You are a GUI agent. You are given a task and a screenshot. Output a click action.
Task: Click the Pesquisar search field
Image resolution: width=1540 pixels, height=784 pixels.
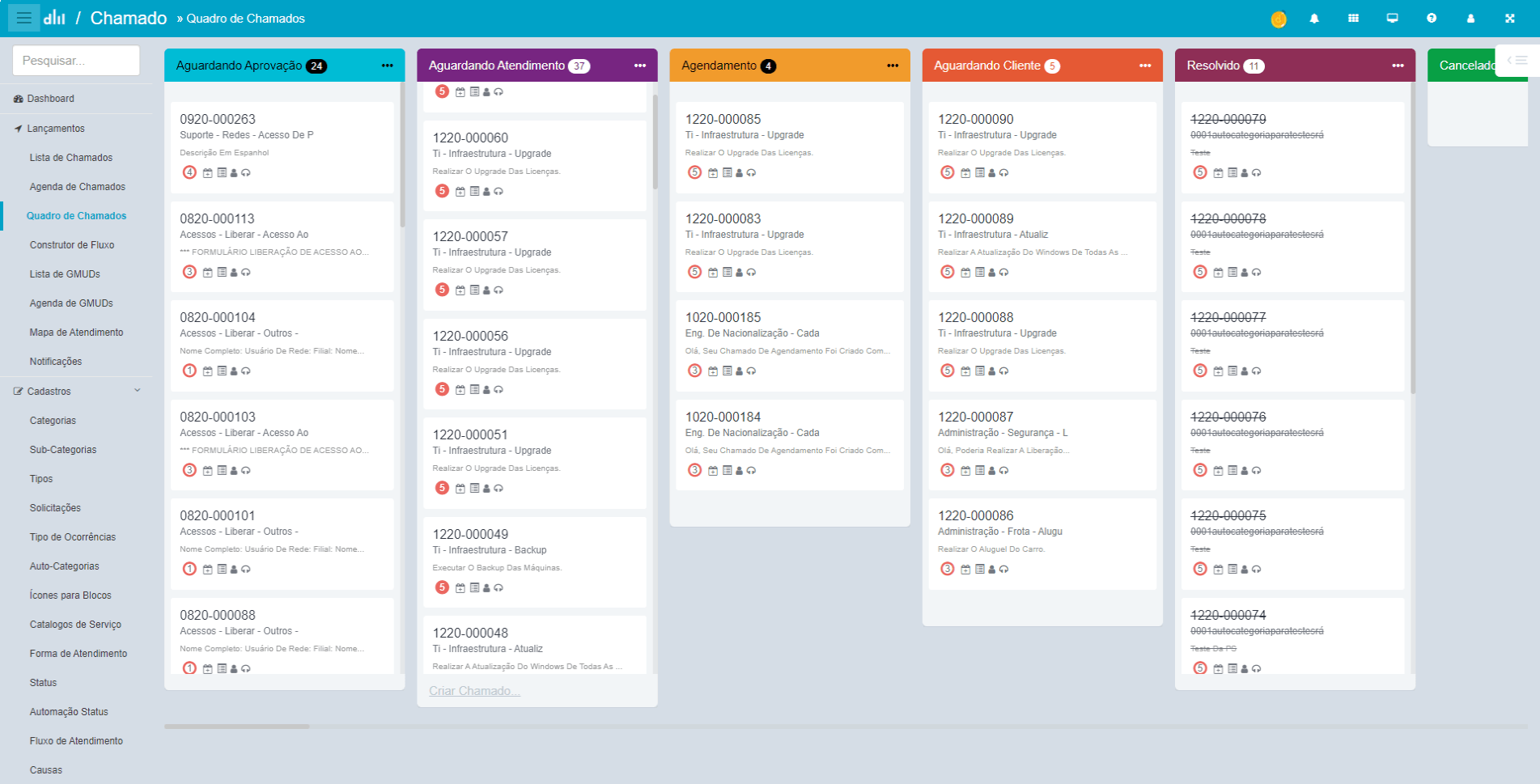(76, 61)
